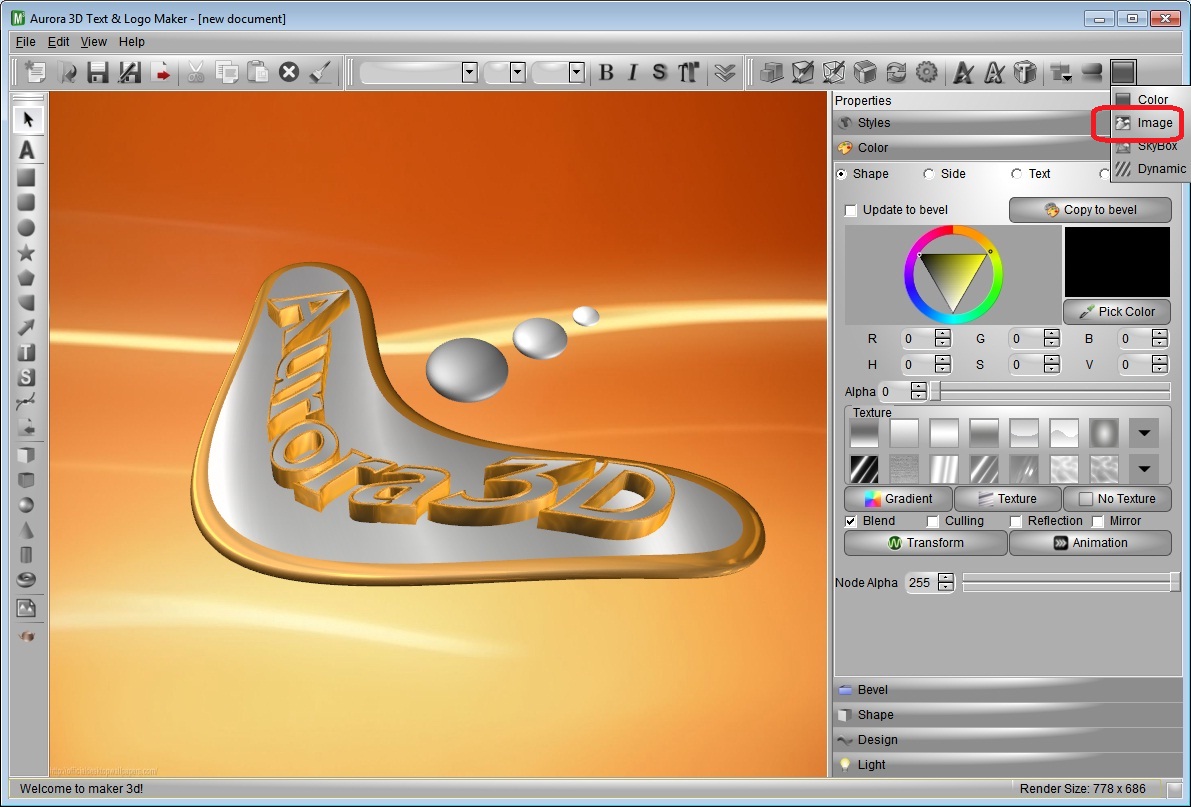
Task: Enable the Mirror checkbox
Action: click(1098, 521)
